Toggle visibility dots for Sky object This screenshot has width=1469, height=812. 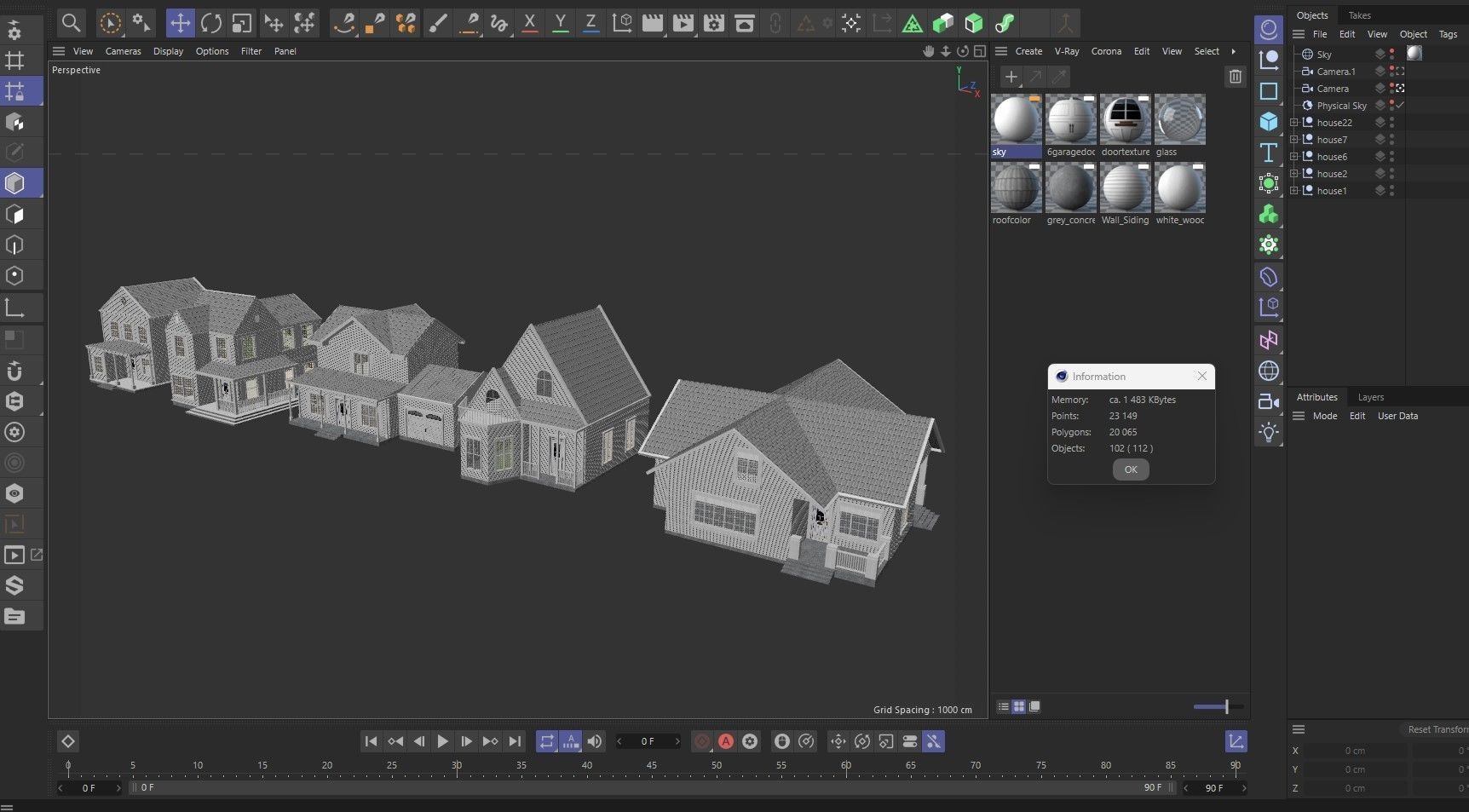1392,54
